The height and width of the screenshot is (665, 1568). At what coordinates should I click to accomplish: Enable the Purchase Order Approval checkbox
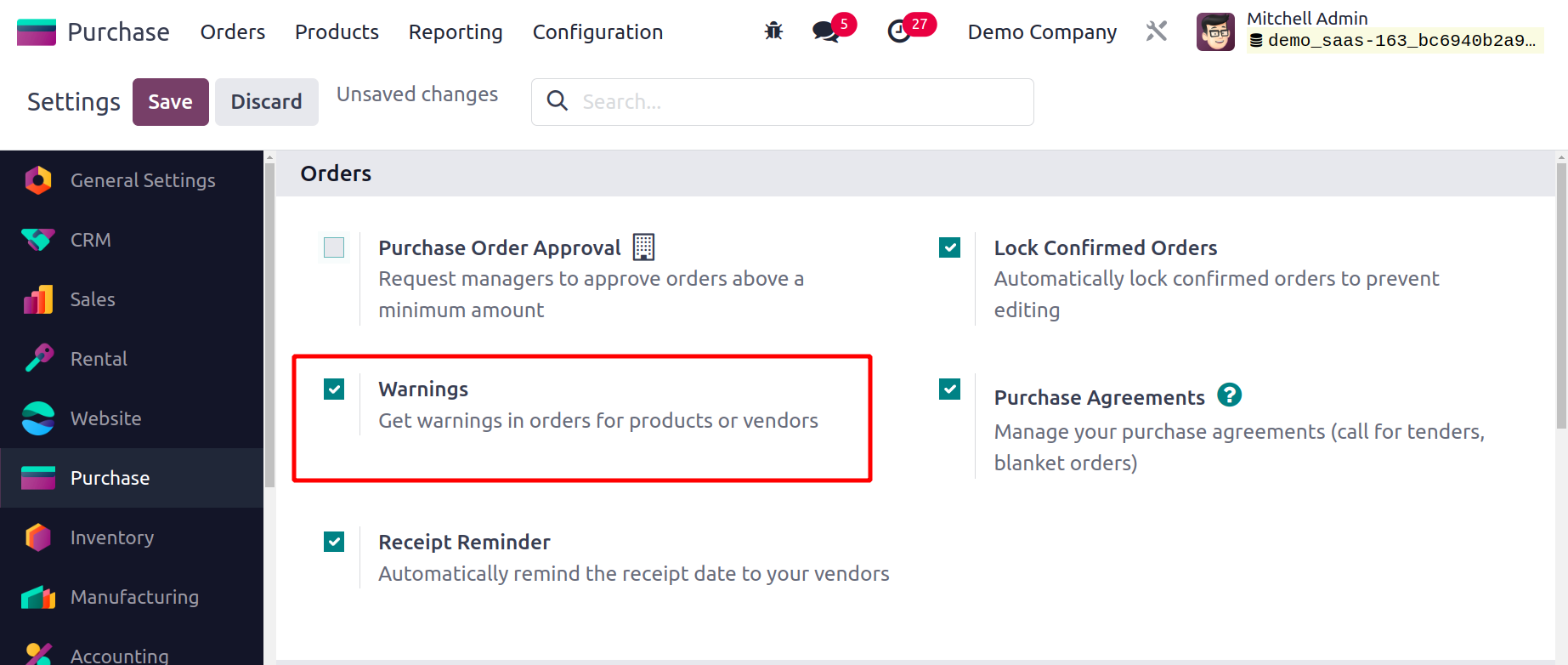(334, 247)
